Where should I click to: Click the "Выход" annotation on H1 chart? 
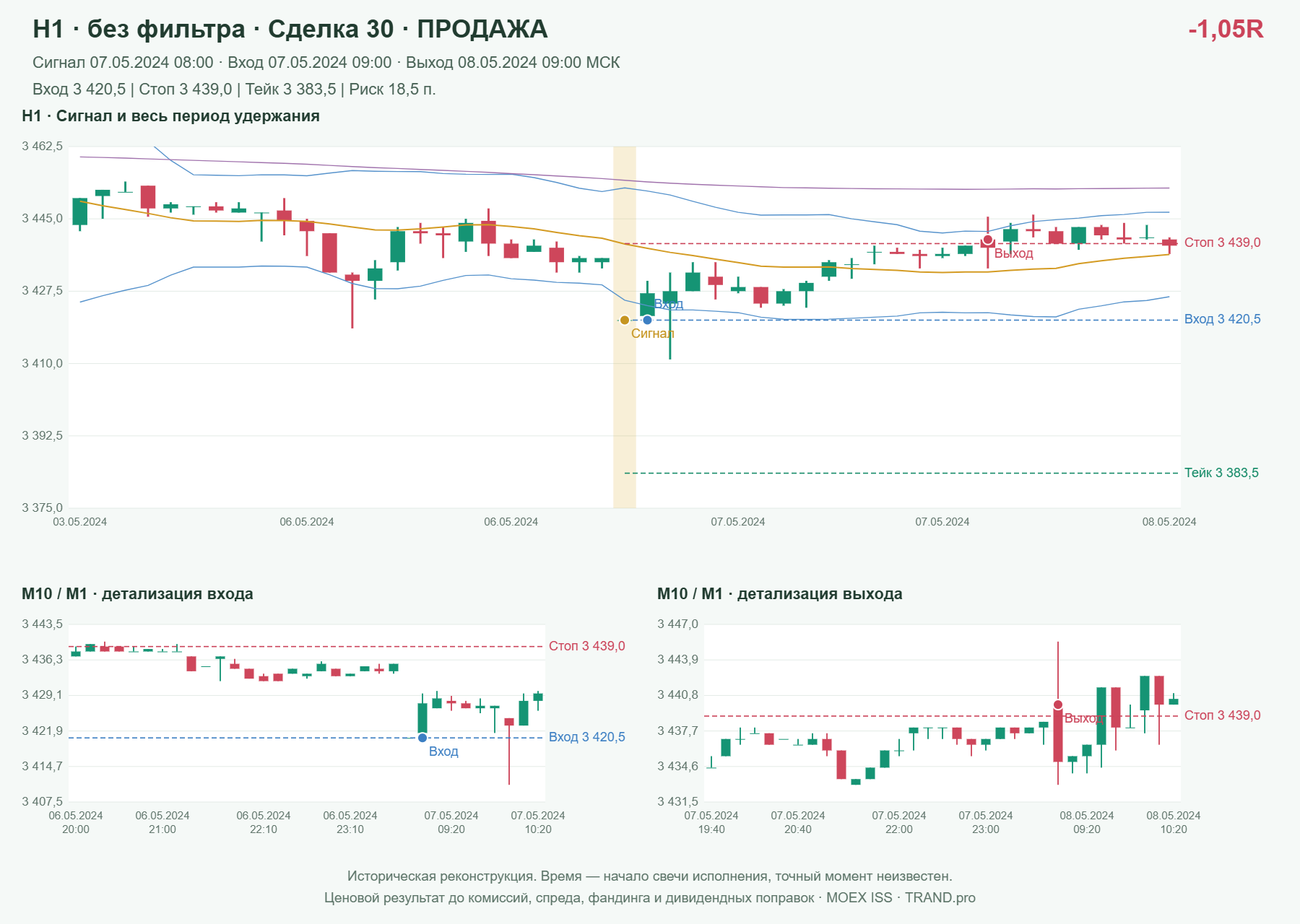point(1014,253)
